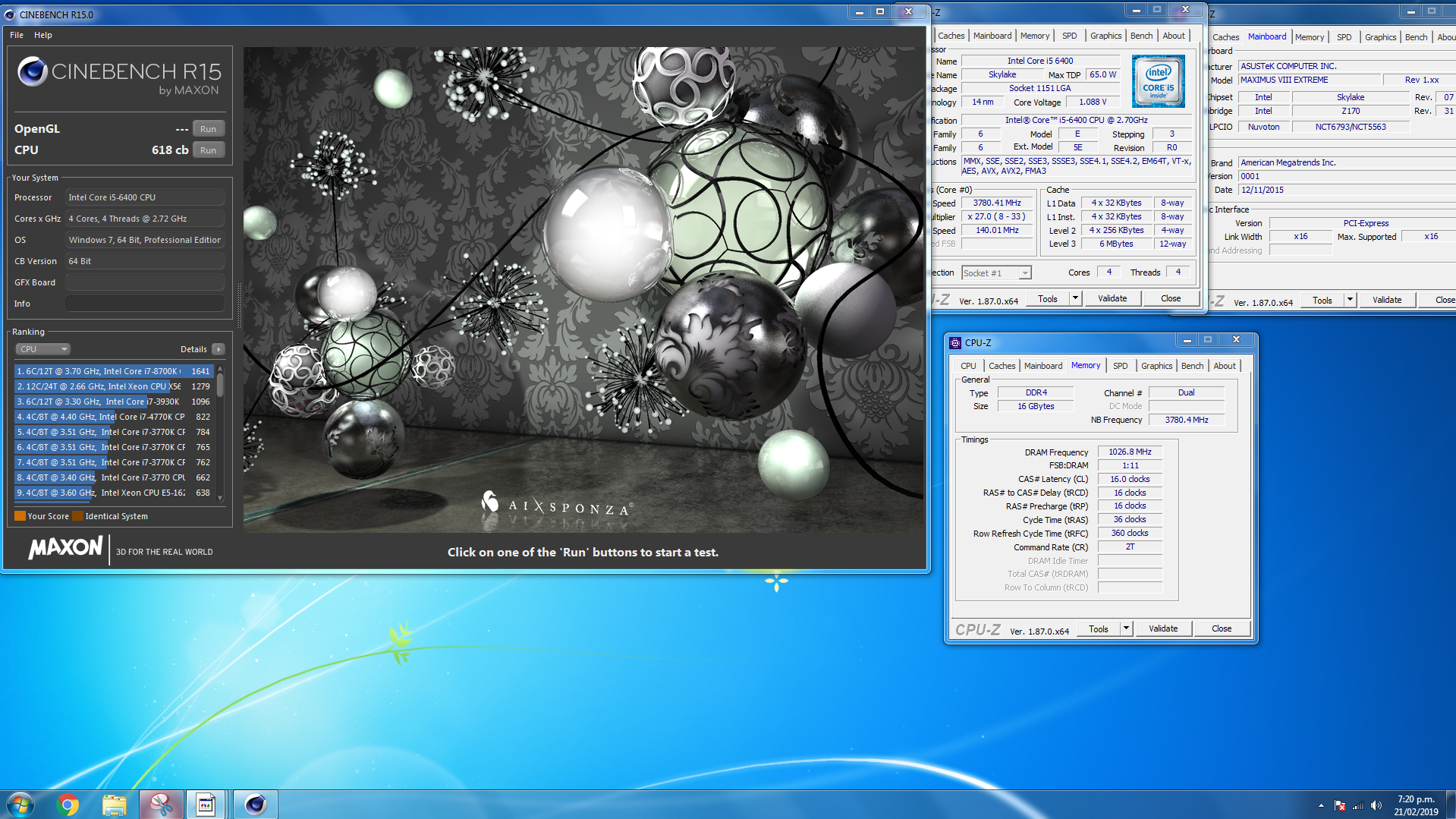Expand Tools dropdown arrow in Memory CPU-Z window
Screen dimensions: 1456x819
coord(1127,628)
